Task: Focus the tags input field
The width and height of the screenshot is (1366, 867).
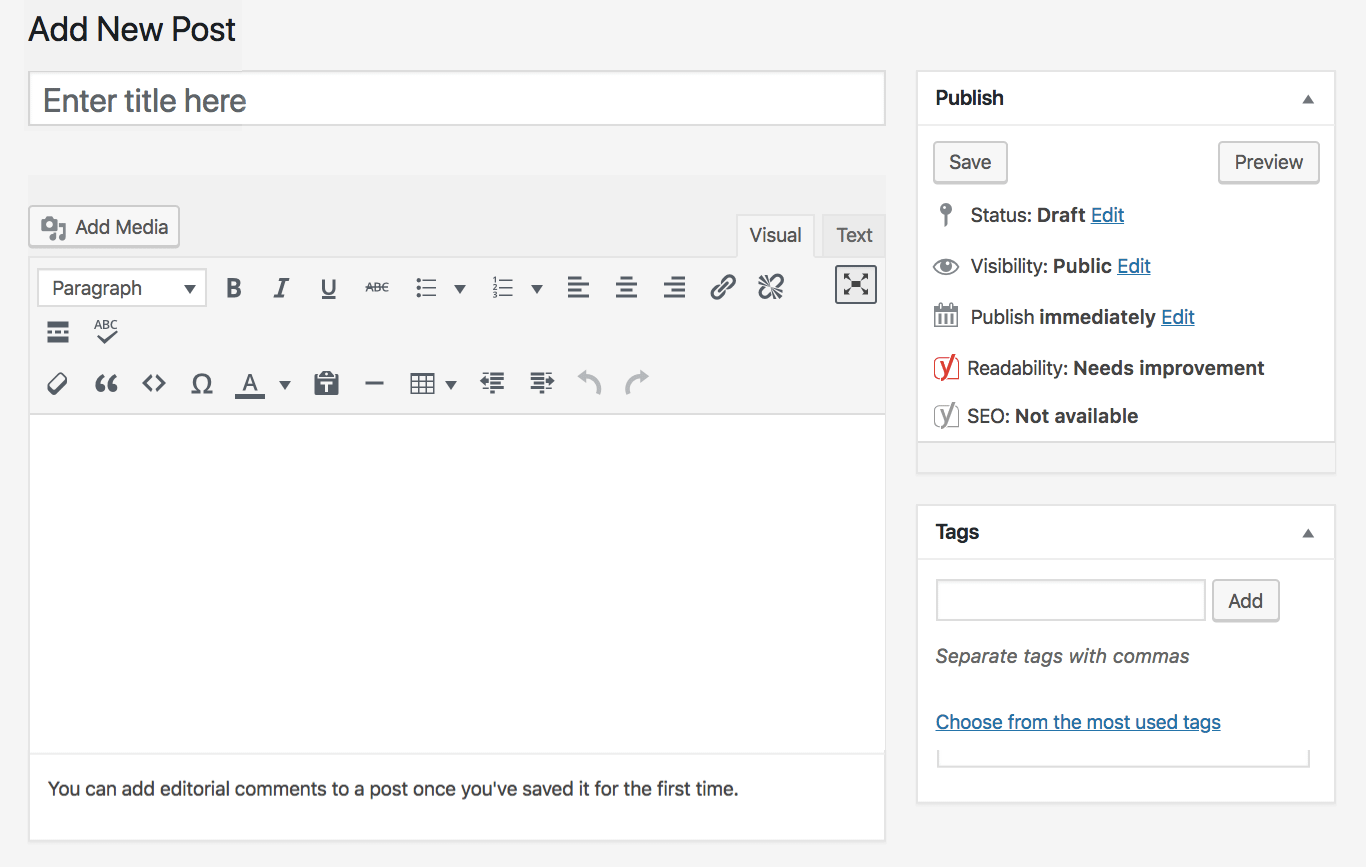Action: 1071,600
